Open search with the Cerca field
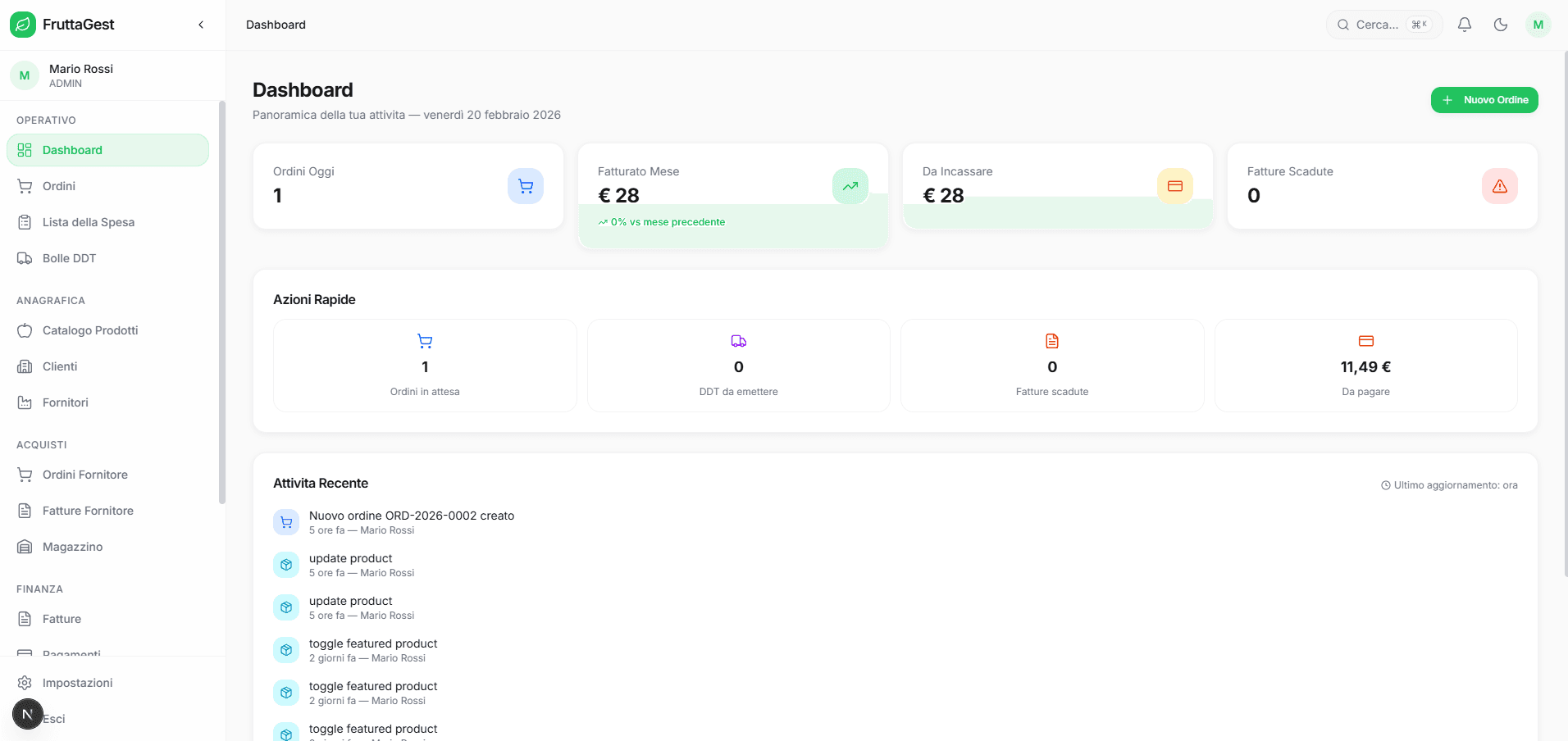1568x741 pixels. [1383, 25]
